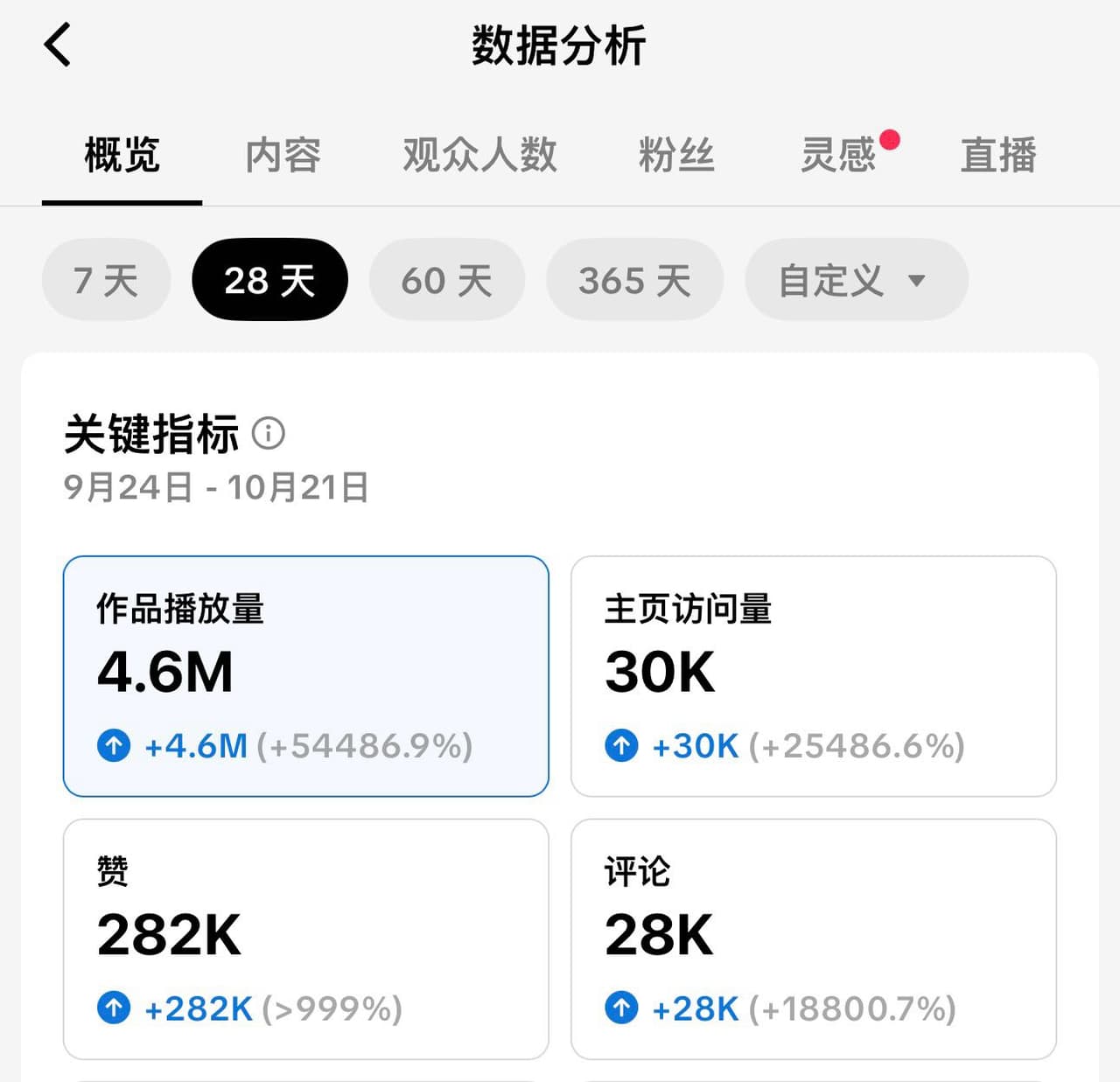1120x1082 pixels.
Task: Select the 60 天 time range
Action: [x=447, y=280]
